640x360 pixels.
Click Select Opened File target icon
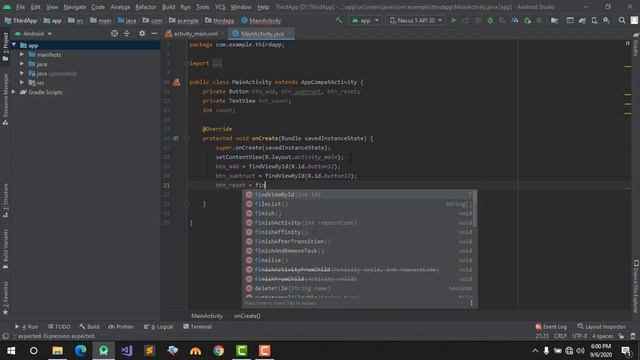click(114, 33)
